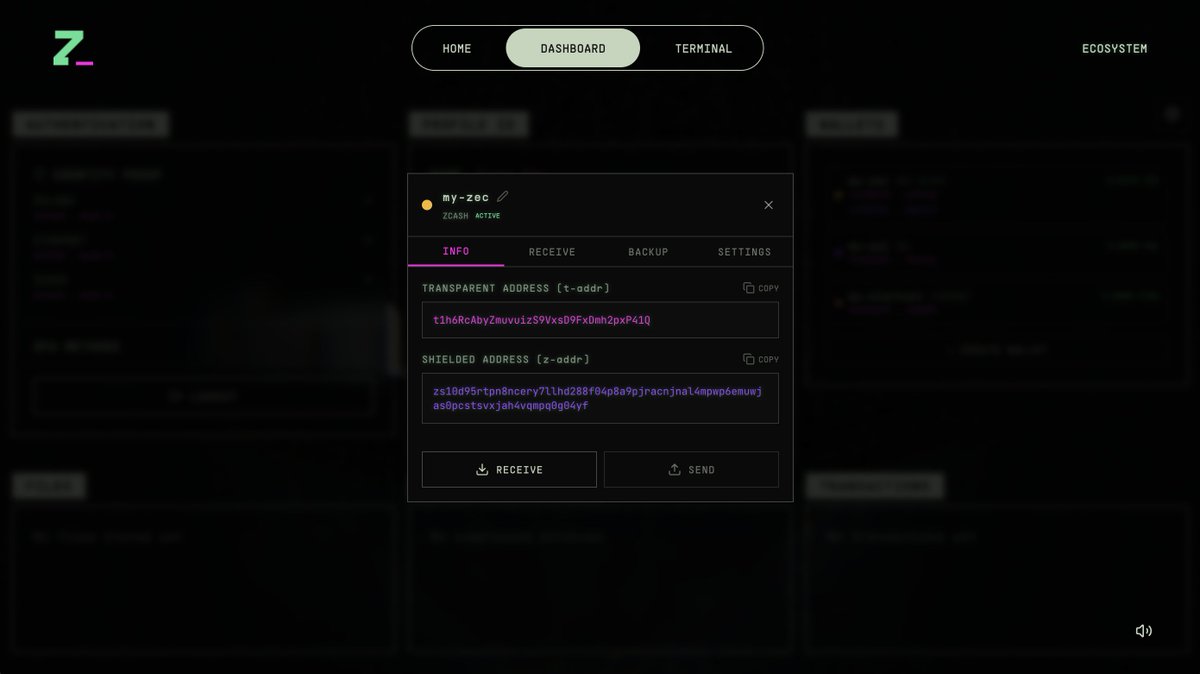The image size is (1200, 674).
Task: Open the Home page
Action: (x=457, y=48)
